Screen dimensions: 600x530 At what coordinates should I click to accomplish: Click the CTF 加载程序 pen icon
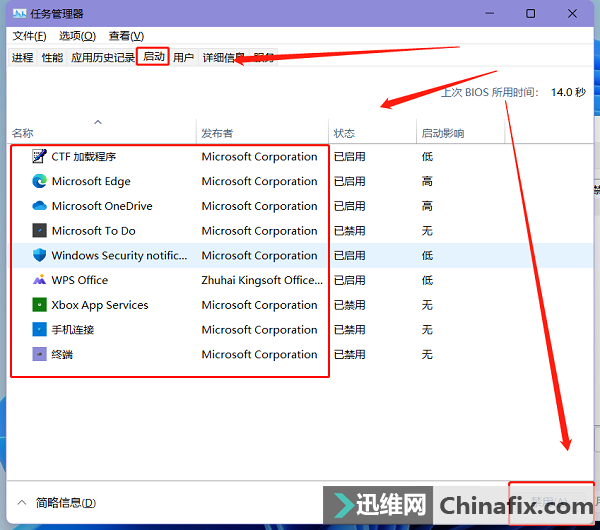coord(39,157)
